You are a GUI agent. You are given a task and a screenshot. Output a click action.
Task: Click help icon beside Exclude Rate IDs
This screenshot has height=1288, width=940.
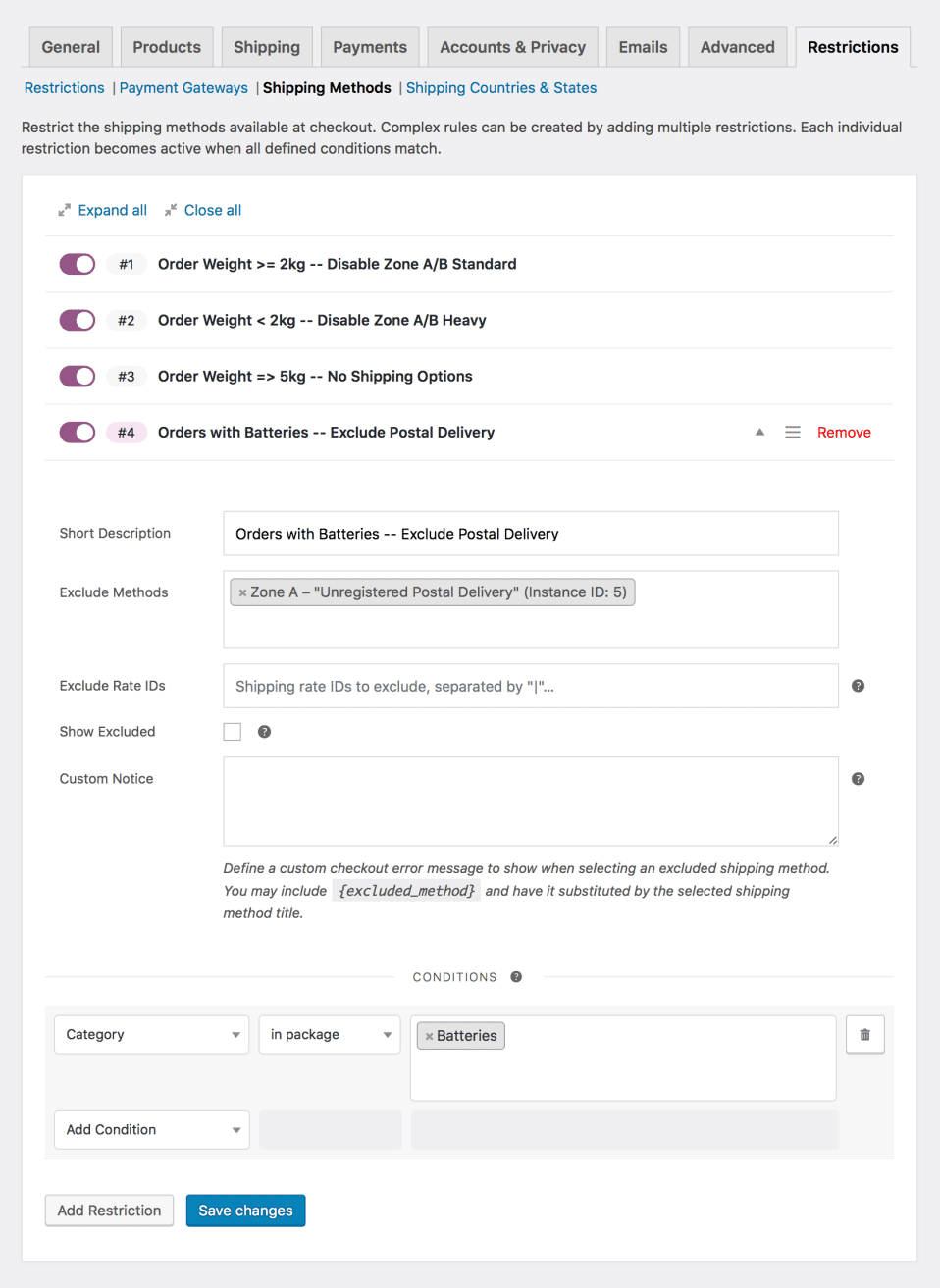click(858, 686)
